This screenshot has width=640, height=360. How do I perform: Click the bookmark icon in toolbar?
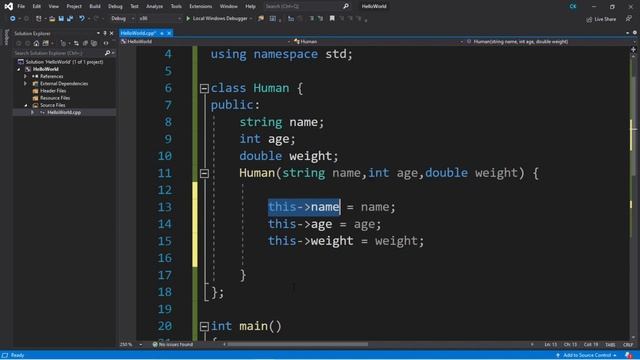click(332, 18)
